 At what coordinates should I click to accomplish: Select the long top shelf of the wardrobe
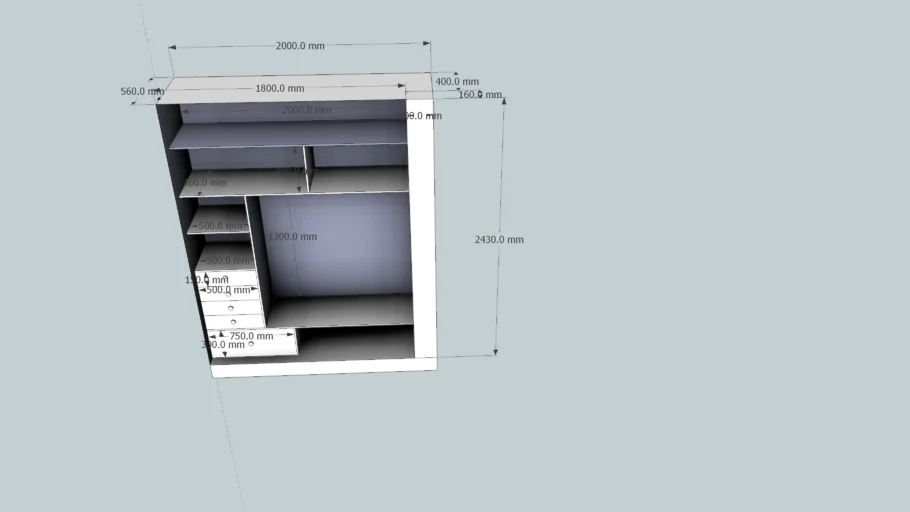point(289,135)
